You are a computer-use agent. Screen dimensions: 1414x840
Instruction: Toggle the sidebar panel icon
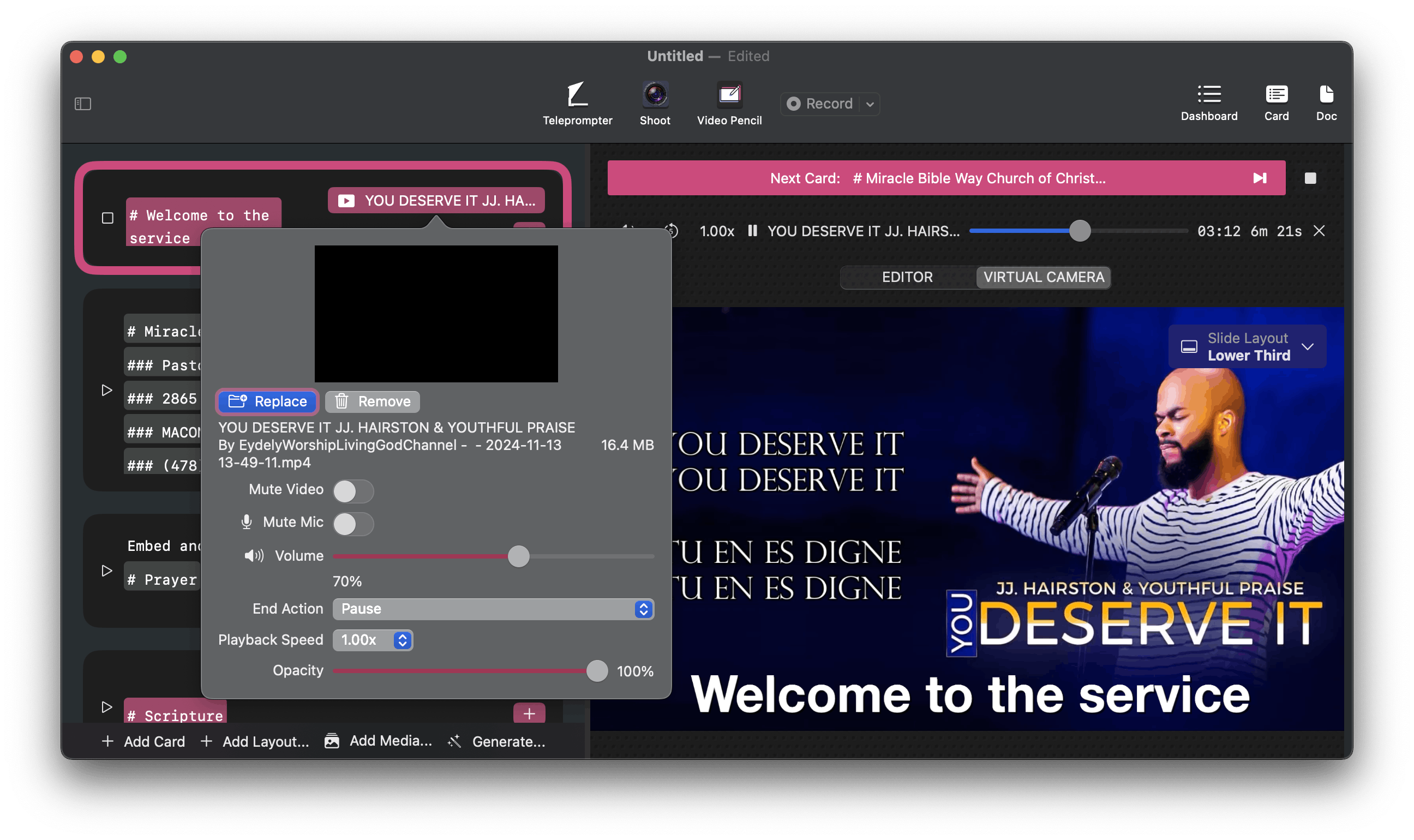click(82, 104)
